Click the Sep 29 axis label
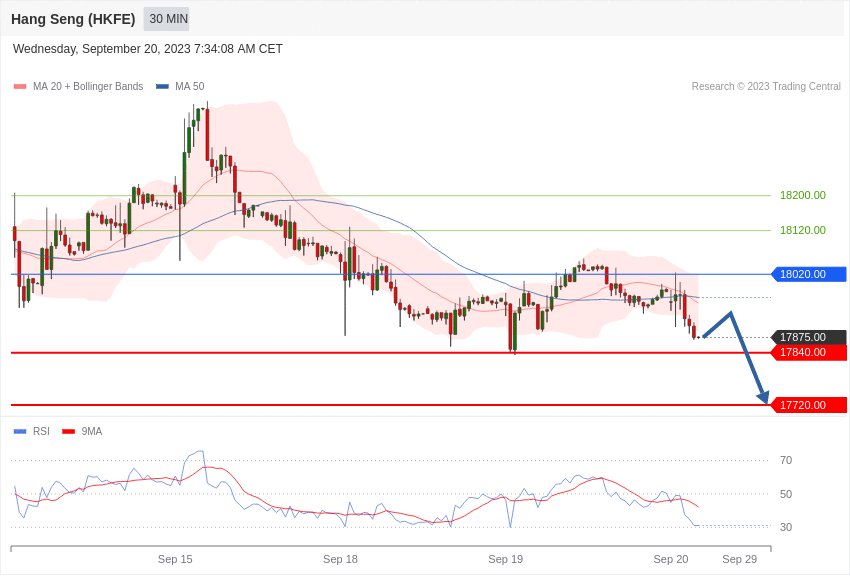This screenshot has width=850, height=576. click(739, 559)
